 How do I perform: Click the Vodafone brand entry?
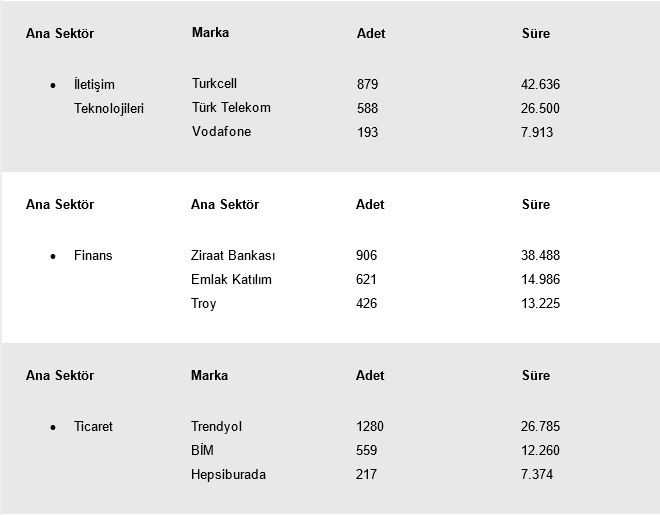pos(221,131)
